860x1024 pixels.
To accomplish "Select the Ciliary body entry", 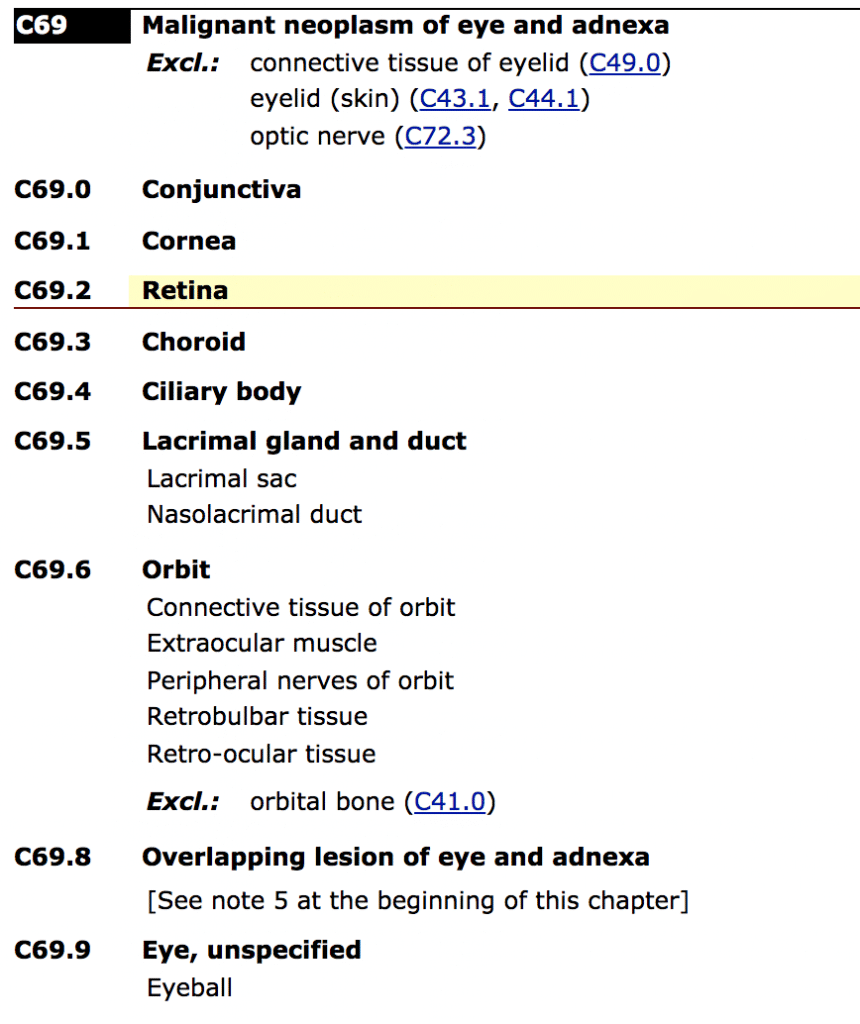I will [x=222, y=392].
